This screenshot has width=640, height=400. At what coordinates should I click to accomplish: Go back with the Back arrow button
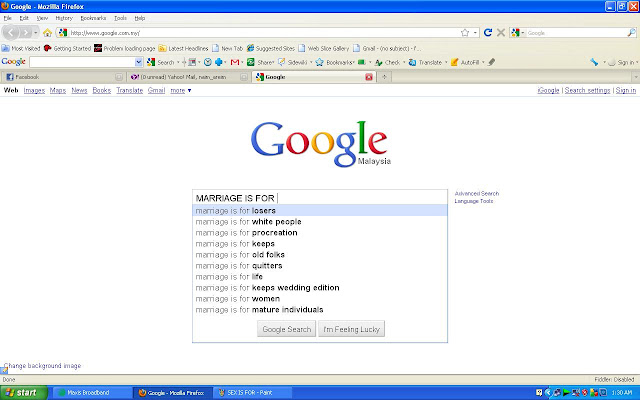(11, 33)
